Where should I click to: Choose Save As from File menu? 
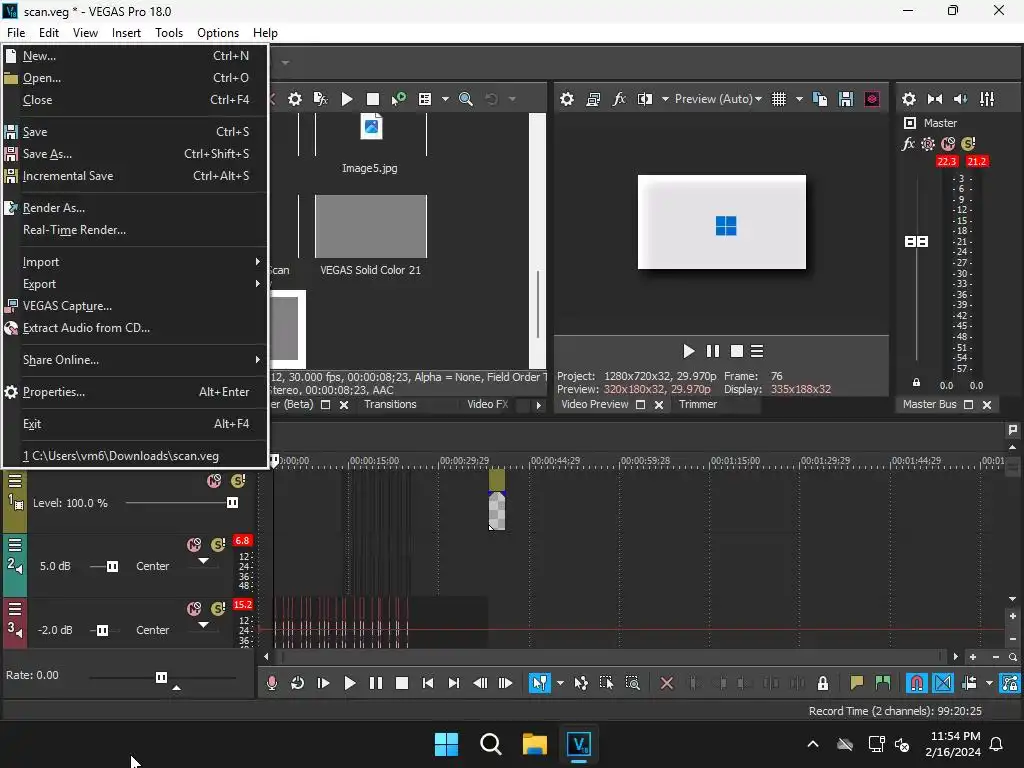[135, 154]
